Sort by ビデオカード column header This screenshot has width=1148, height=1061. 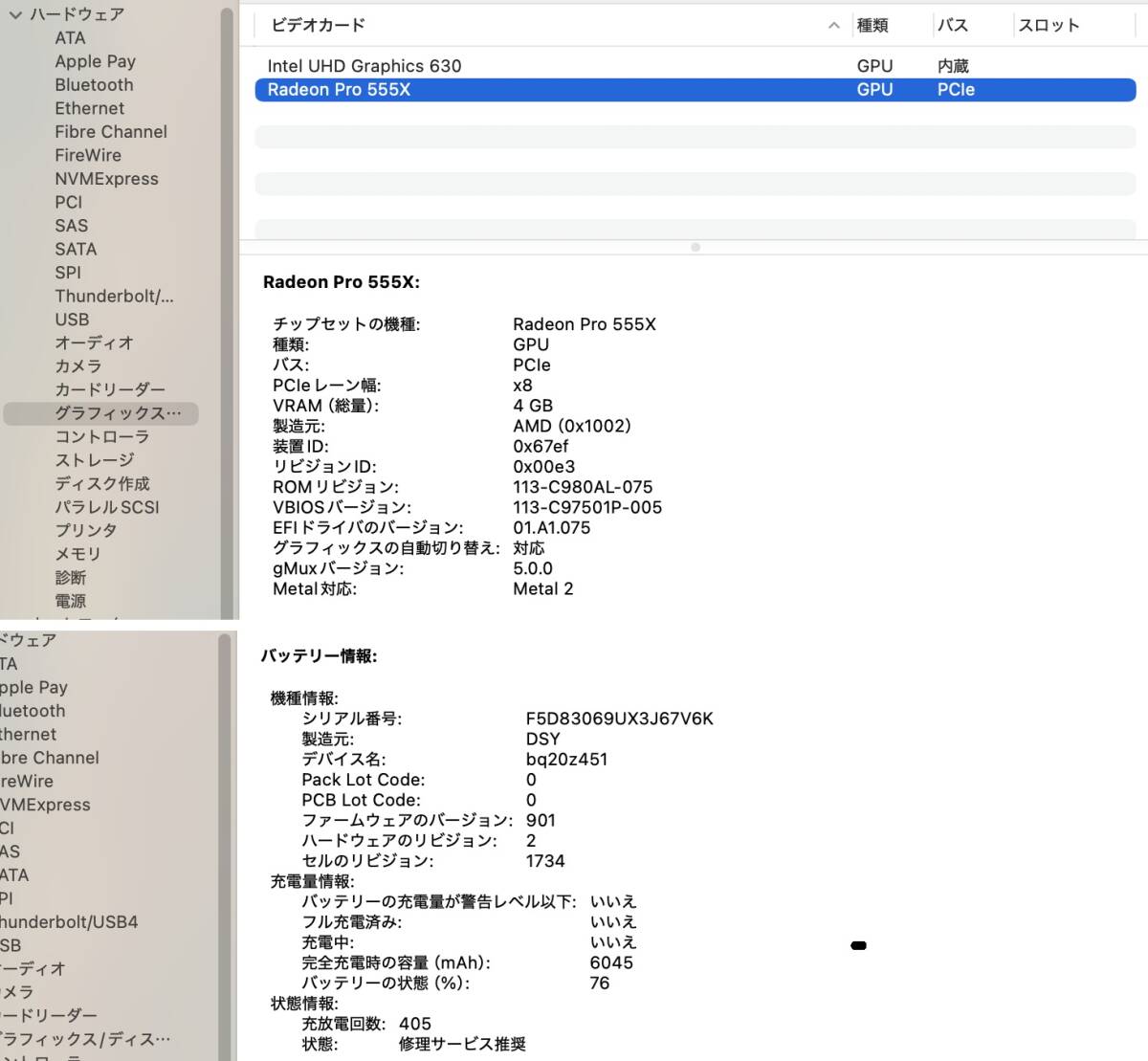[318, 25]
